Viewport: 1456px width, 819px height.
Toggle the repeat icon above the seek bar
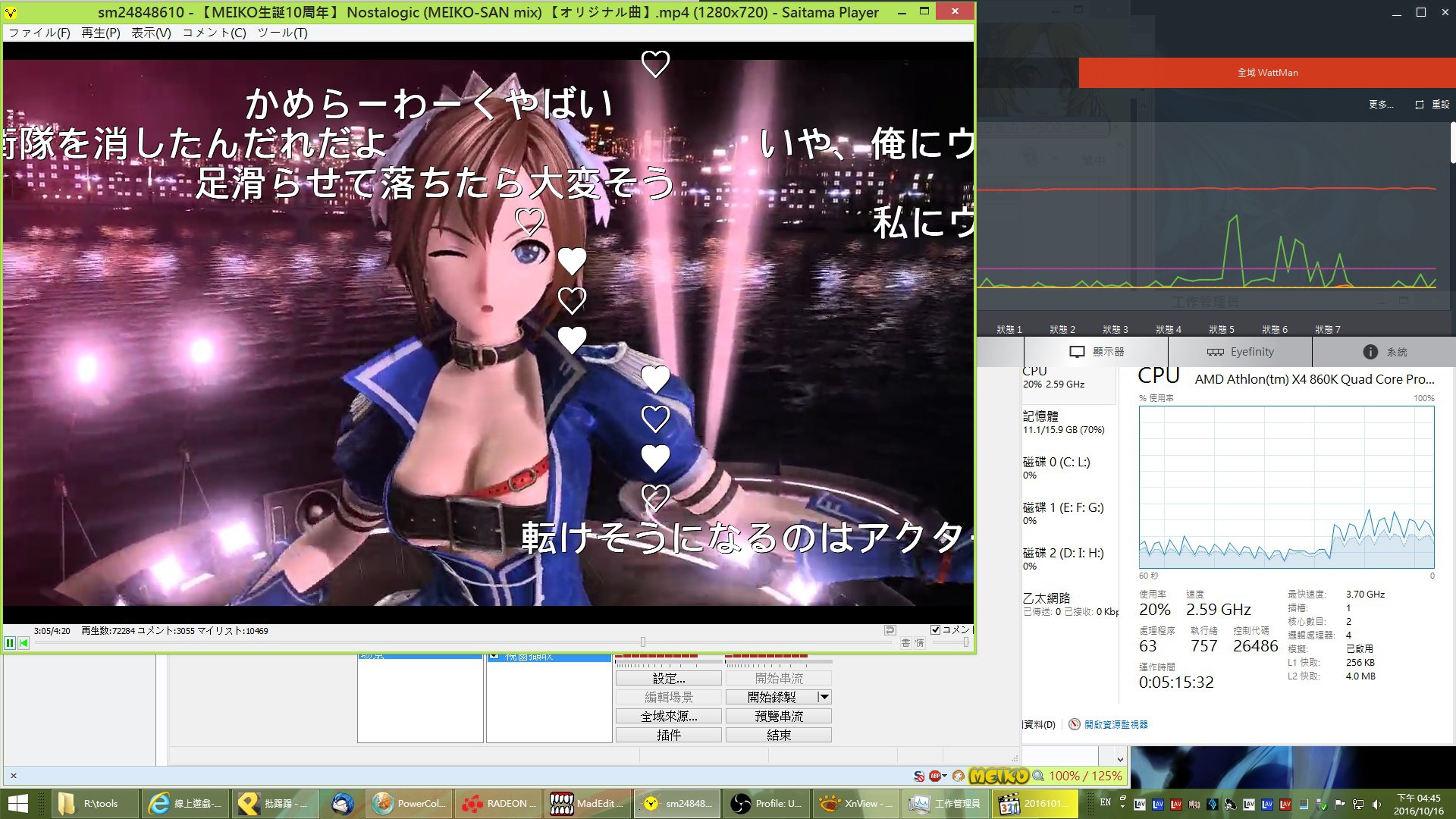[890, 630]
